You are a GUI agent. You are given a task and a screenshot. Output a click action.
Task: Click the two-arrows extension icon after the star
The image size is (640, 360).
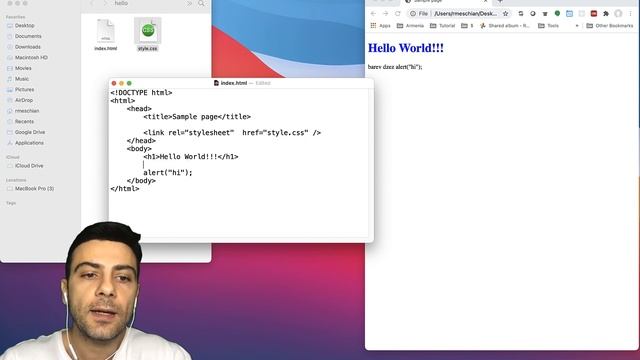[x=521, y=13]
